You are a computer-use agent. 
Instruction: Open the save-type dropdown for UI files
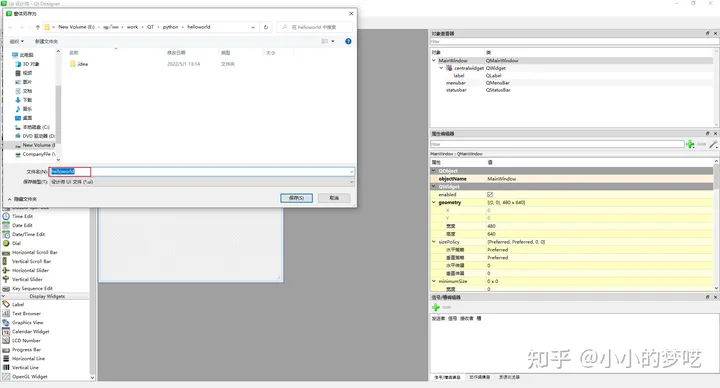pos(202,182)
